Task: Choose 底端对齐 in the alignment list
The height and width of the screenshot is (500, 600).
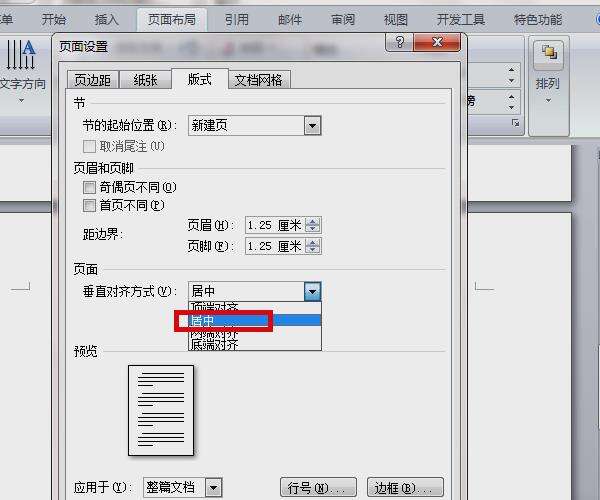Action: pos(255,345)
